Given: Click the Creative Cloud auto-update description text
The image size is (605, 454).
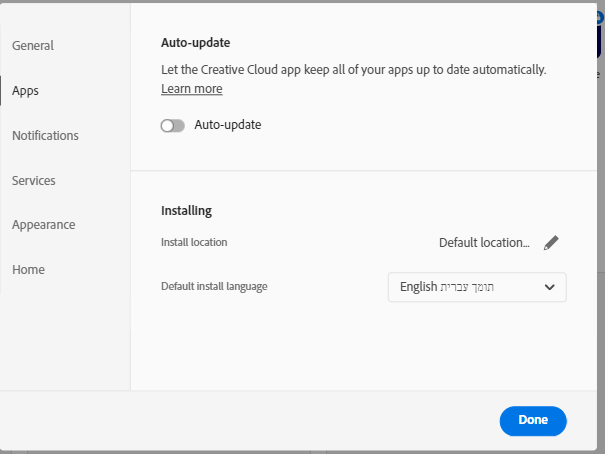Looking at the screenshot, I should coord(354,70).
